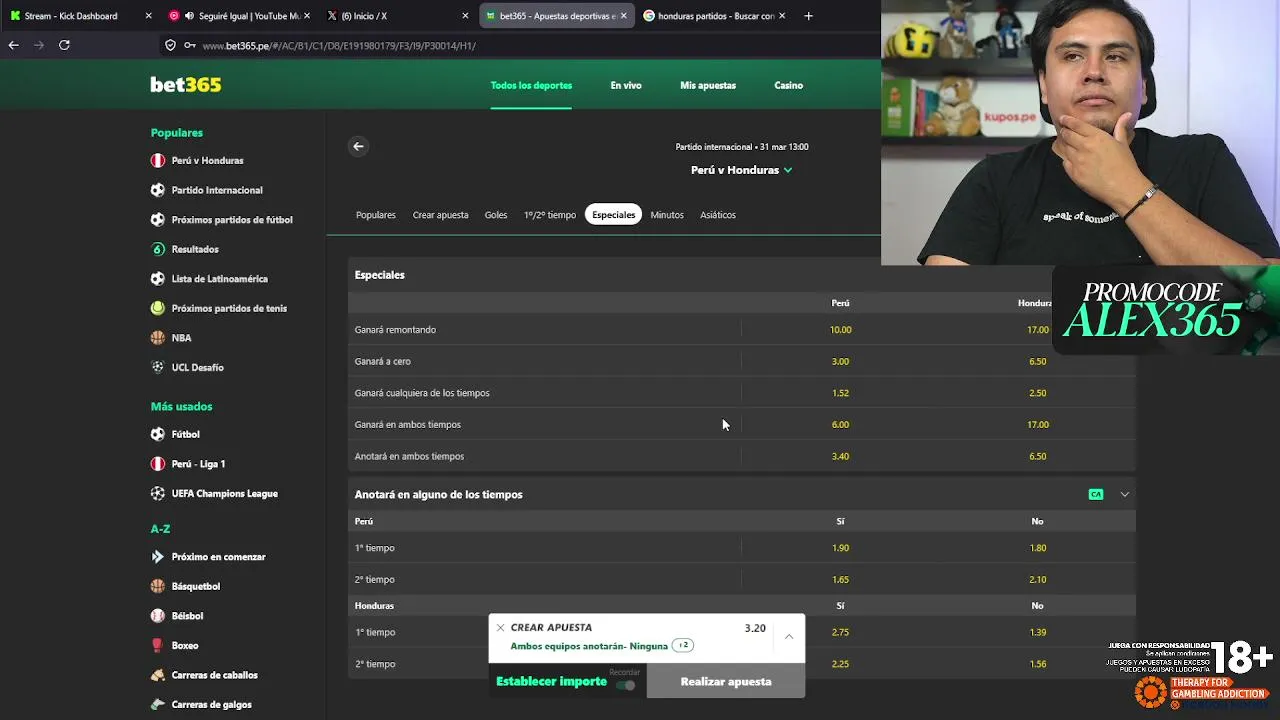Click the Resultados icon in sidebar
The image size is (1280, 720).
pyautogui.click(x=157, y=249)
